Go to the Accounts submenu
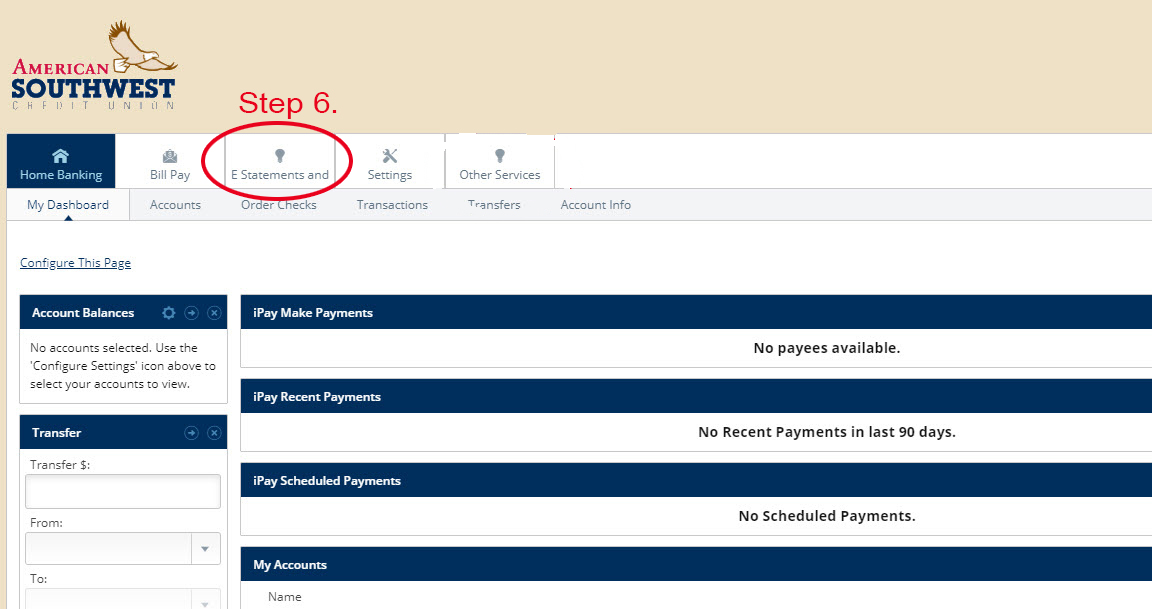1152x609 pixels. 175,205
